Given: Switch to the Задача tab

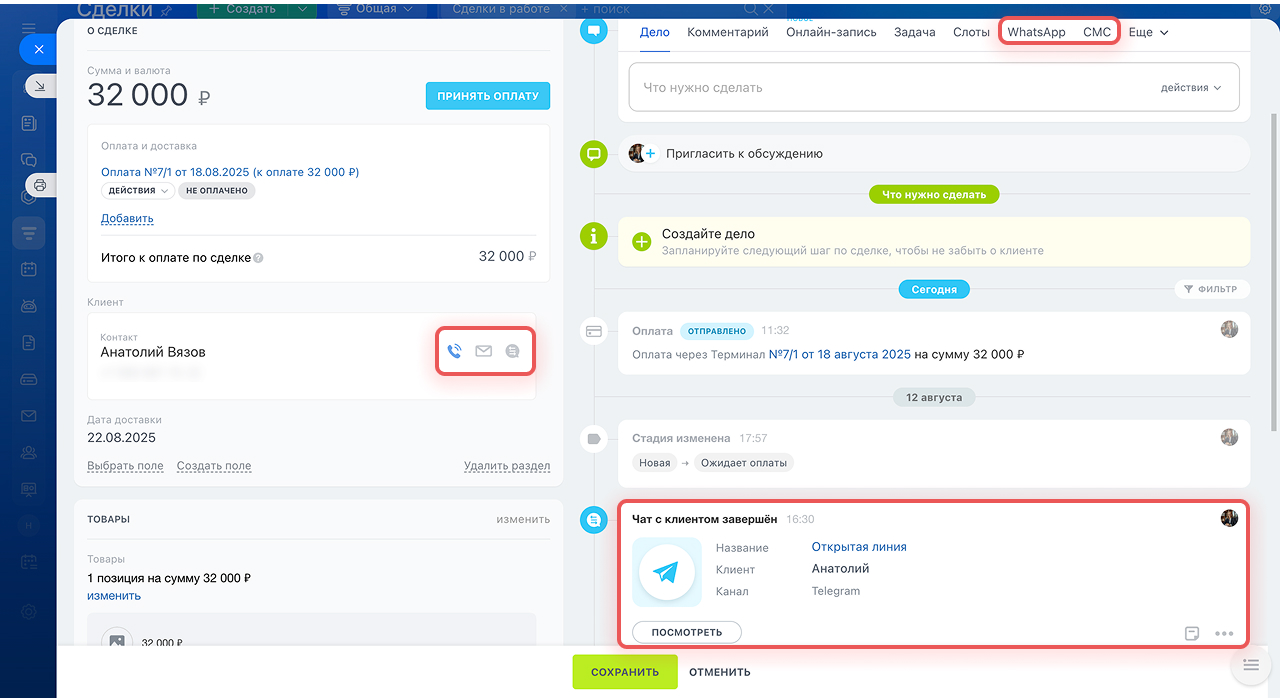Looking at the screenshot, I should click(x=915, y=32).
